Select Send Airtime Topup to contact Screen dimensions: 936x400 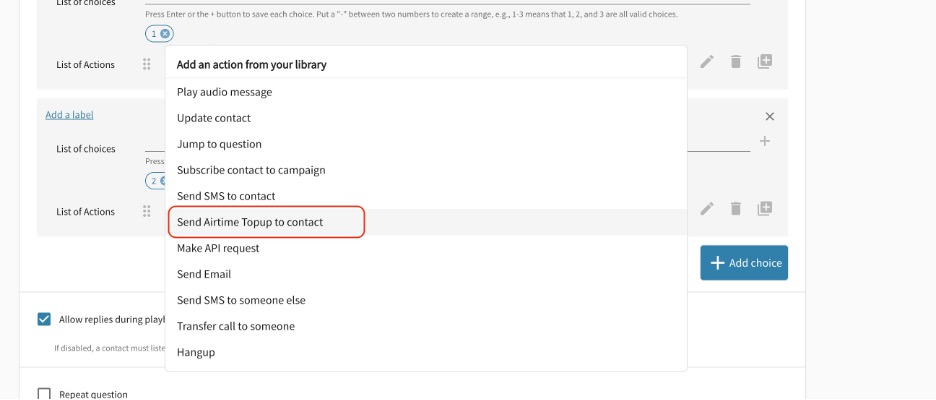[x=250, y=222]
